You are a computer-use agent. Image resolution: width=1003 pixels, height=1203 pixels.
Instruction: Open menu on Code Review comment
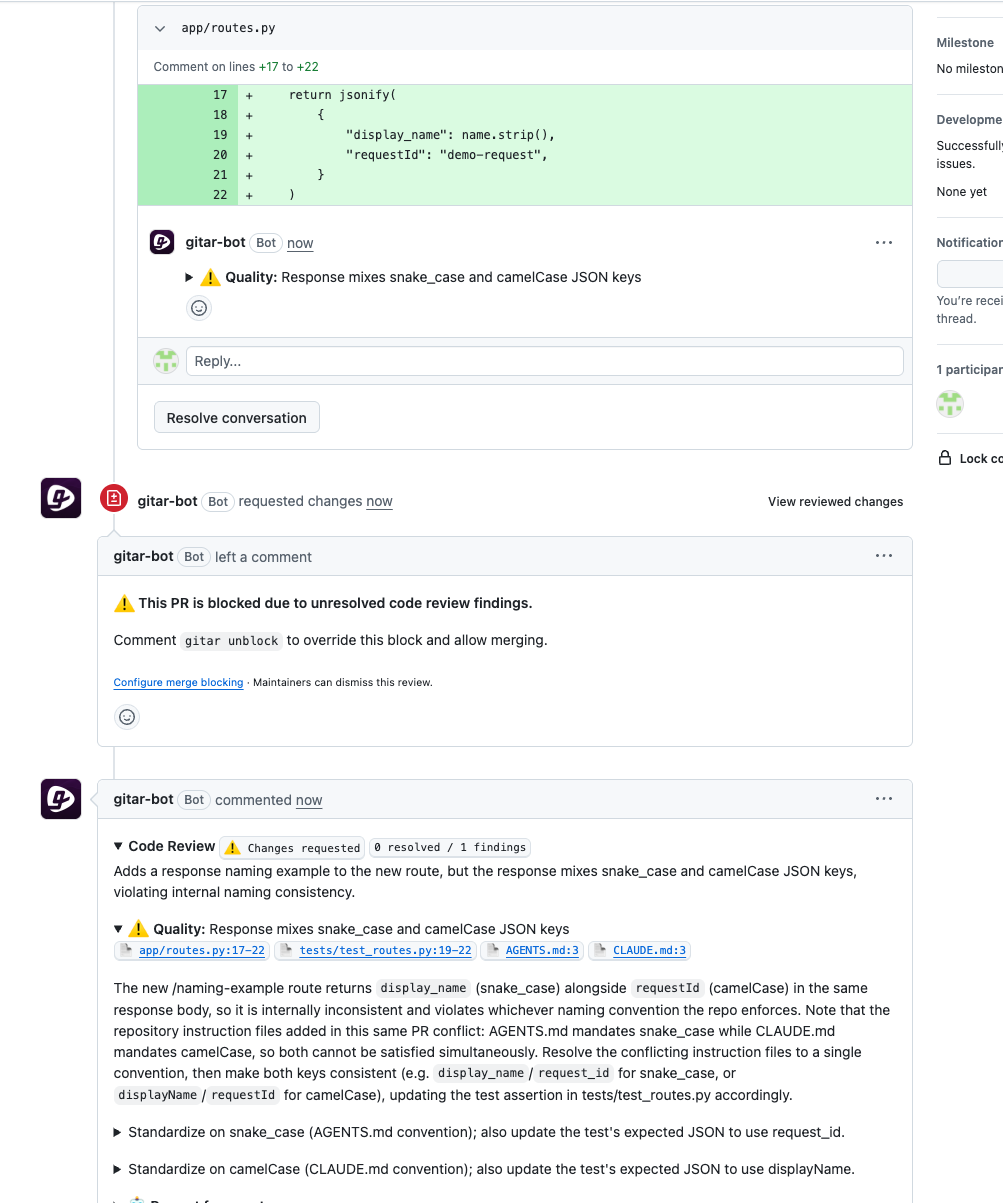(883, 799)
